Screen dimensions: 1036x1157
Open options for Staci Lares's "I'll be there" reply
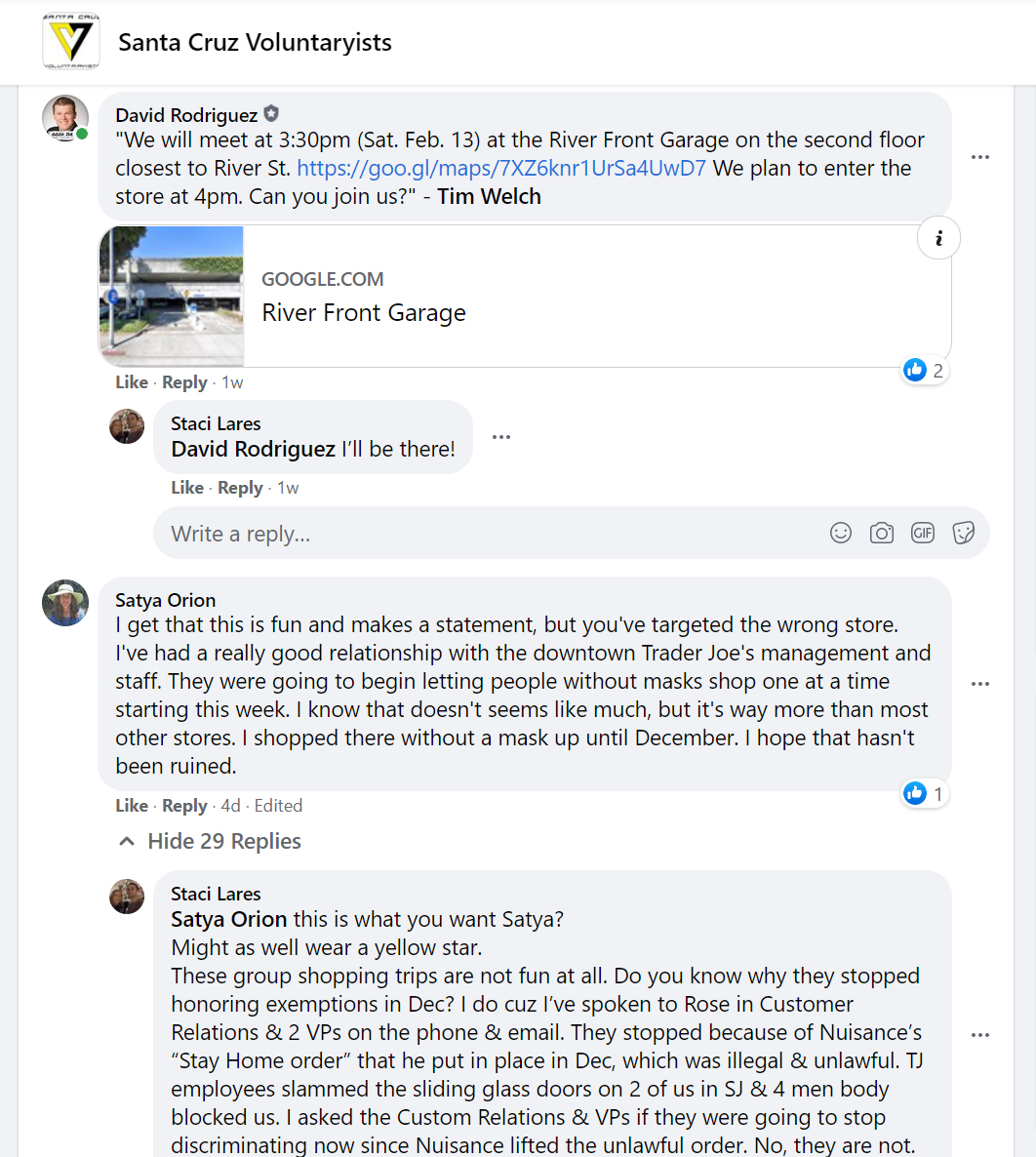tap(501, 437)
